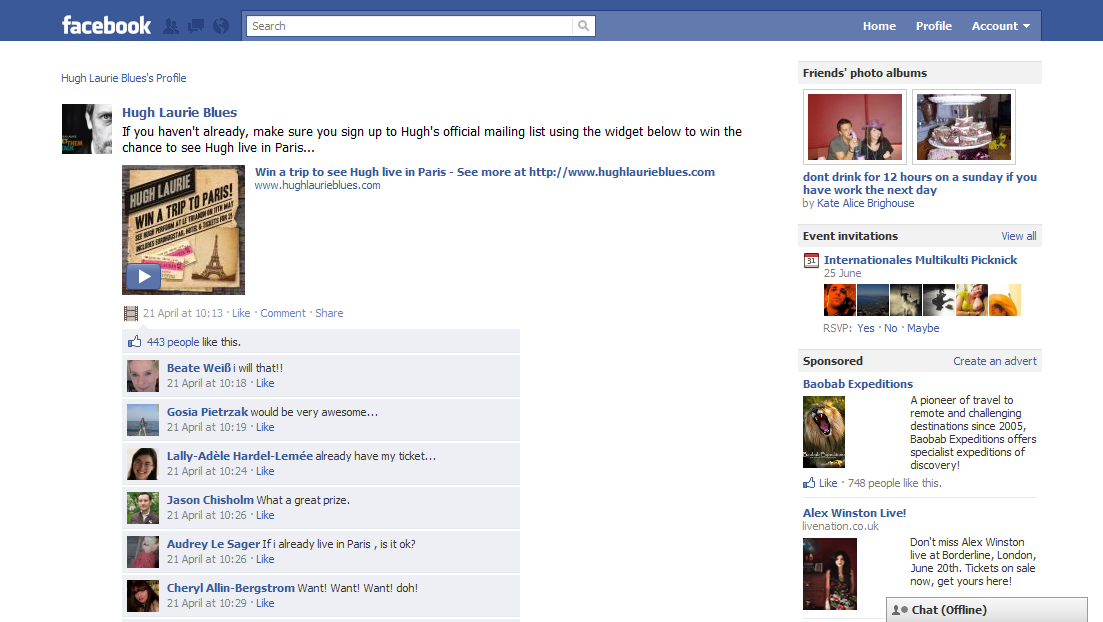This screenshot has height=622, width=1103.
Task: RSVP Yes to Multikulti Picknick
Action: pyautogui.click(x=866, y=329)
